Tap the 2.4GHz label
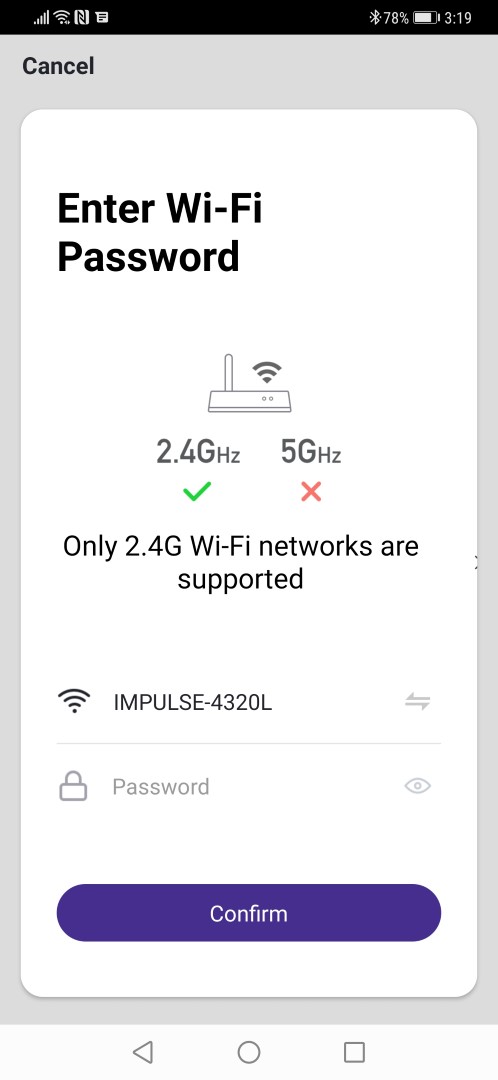This screenshot has width=498, height=1080. coord(198,452)
